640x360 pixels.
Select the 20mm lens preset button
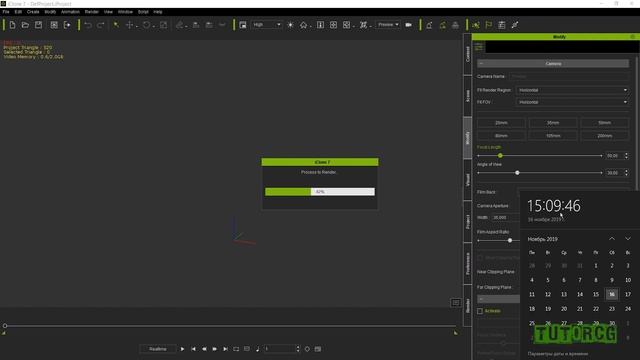501,123
